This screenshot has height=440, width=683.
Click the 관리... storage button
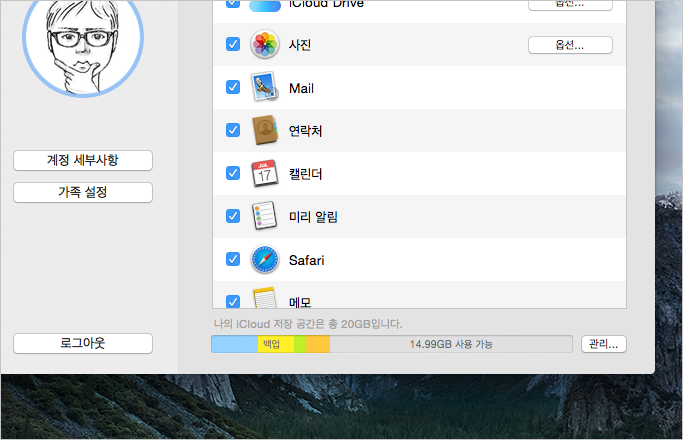click(x=604, y=344)
